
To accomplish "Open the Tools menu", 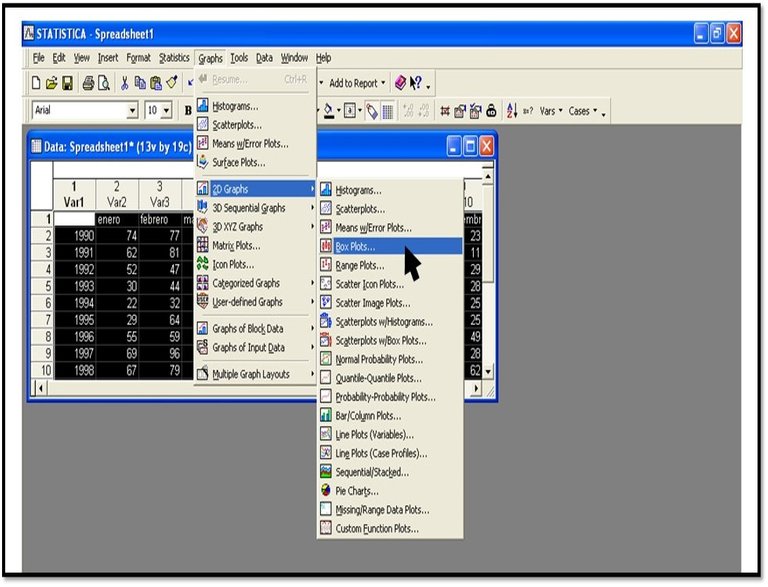I will coord(239,58).
